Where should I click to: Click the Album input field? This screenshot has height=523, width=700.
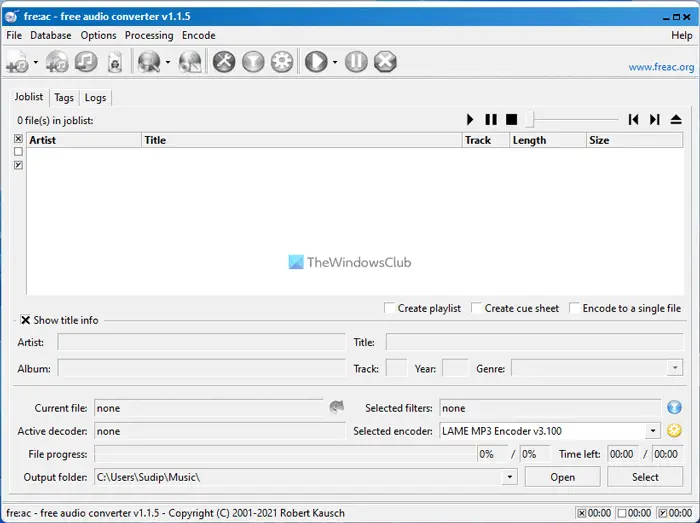[x=201, y=369]
